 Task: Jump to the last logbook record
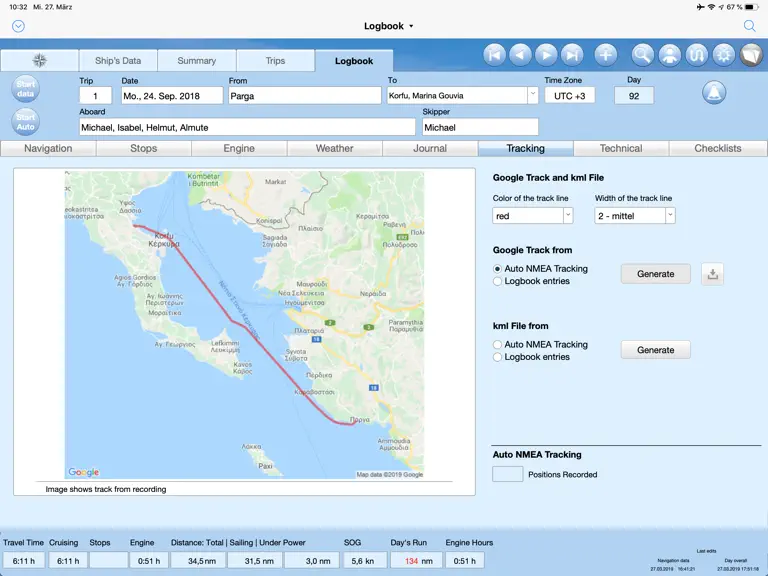click(x=572, y=55)
